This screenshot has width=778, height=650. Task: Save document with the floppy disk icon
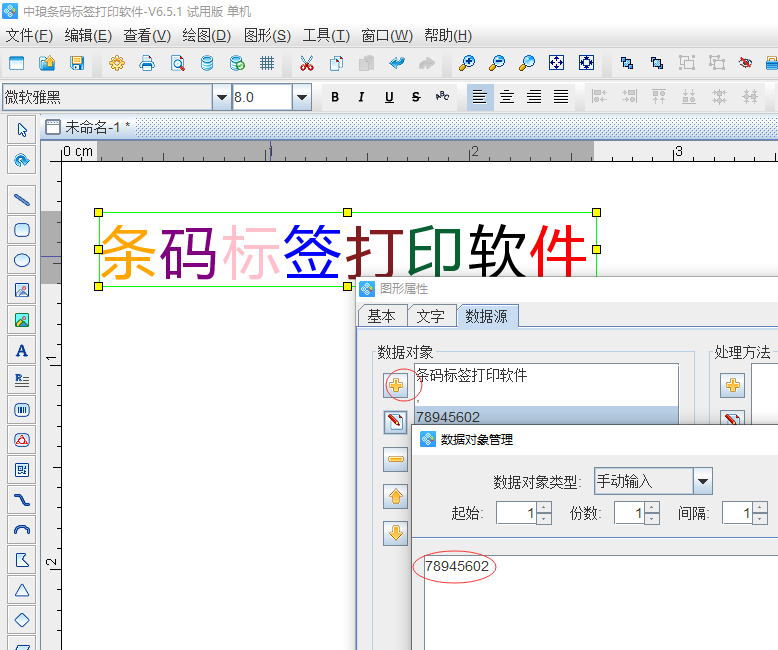77,63
